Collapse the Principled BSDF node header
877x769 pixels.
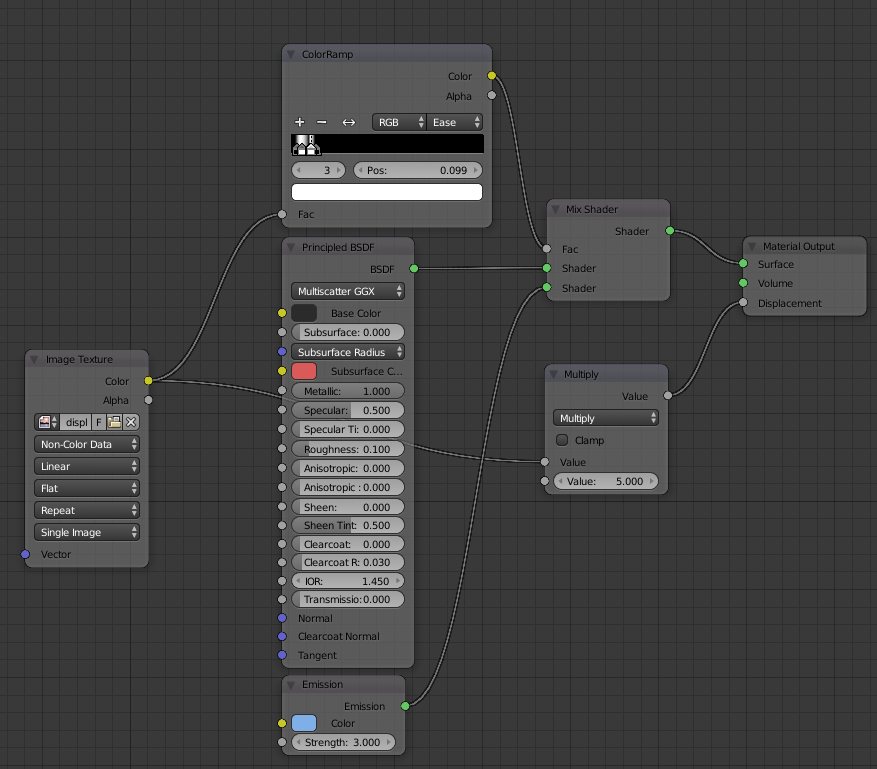click(290, 246)
